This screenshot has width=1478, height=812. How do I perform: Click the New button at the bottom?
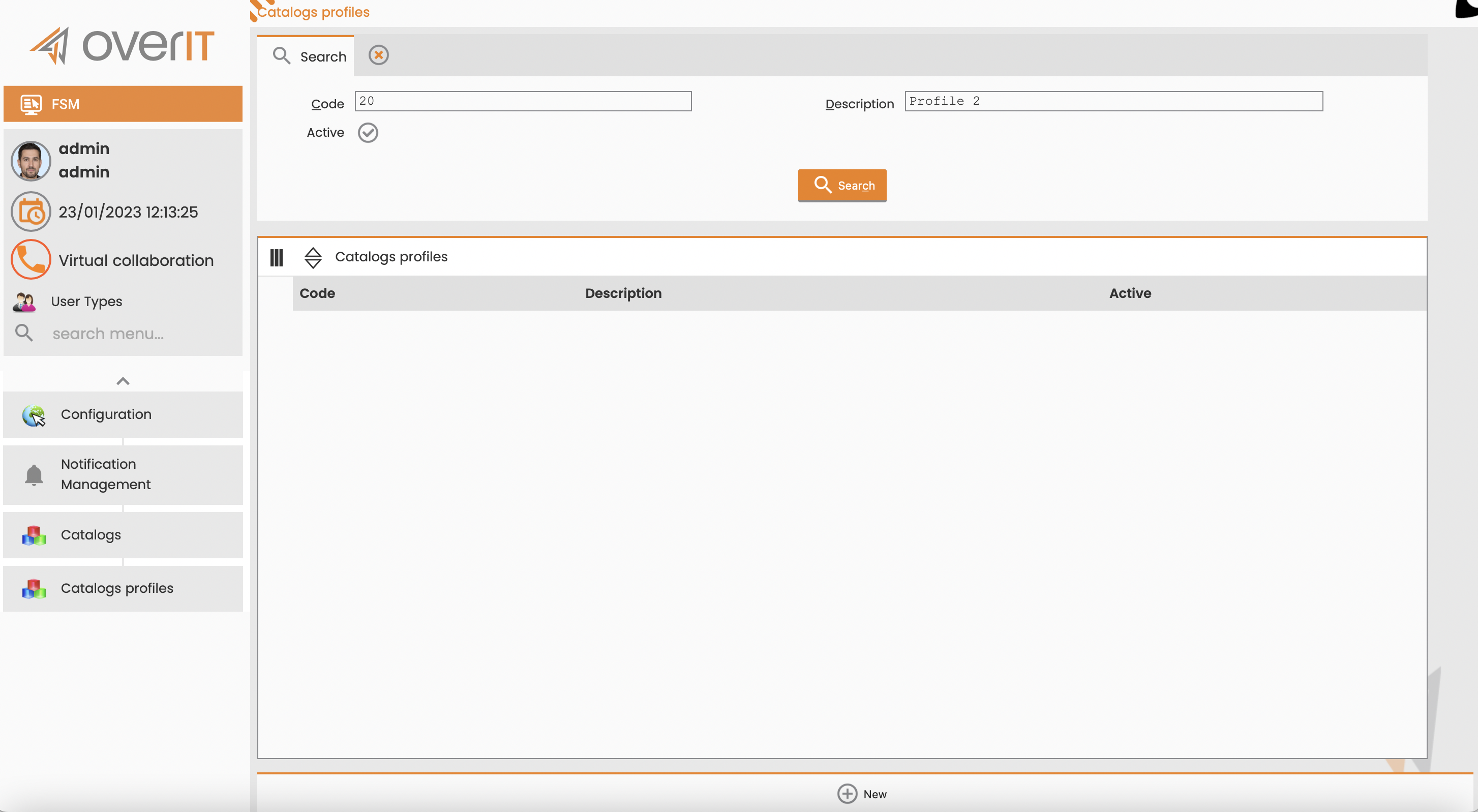pyautogui.click(x=862, y=794)
